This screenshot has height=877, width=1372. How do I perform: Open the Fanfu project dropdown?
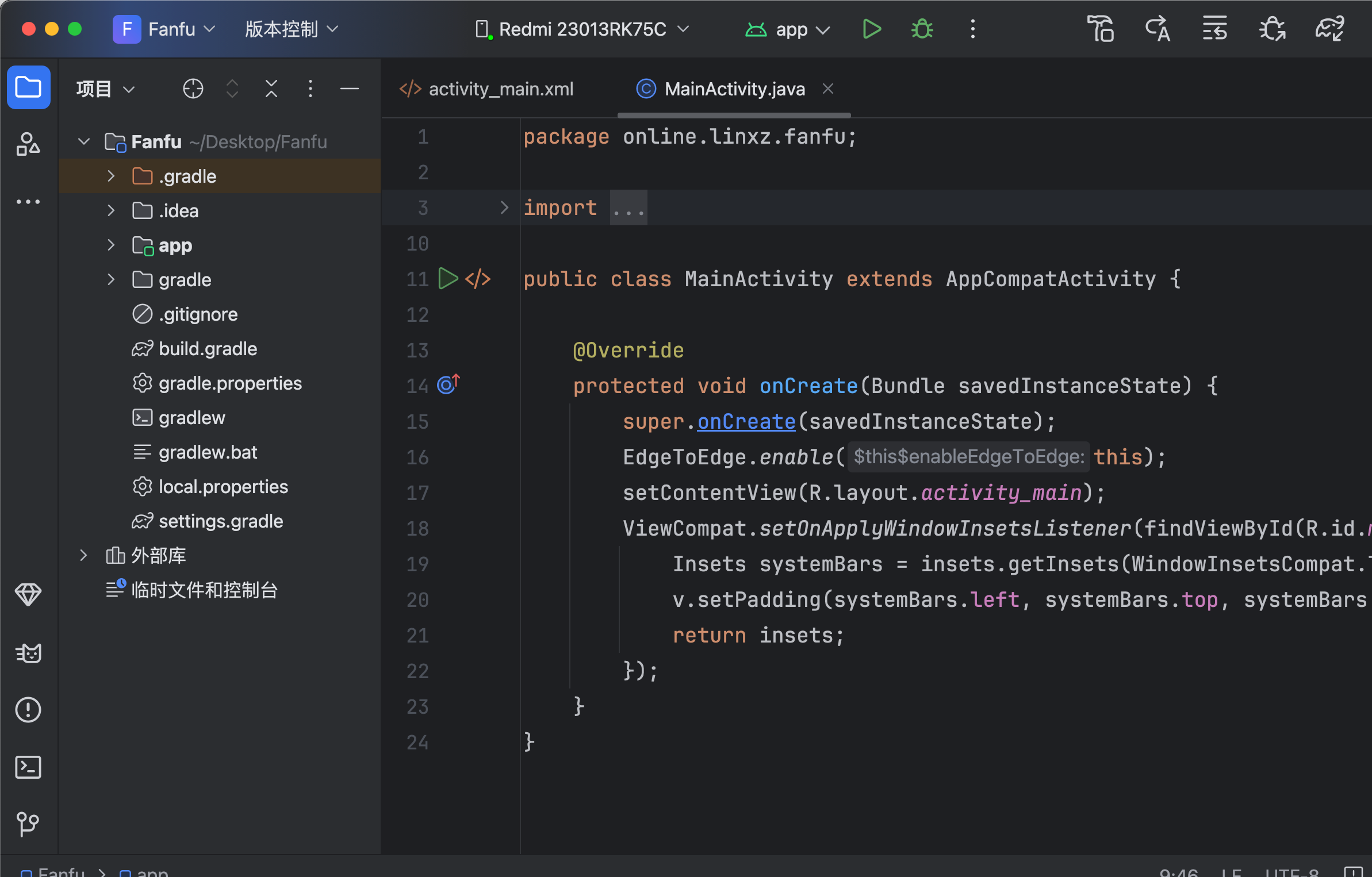[x=164, y=29]
